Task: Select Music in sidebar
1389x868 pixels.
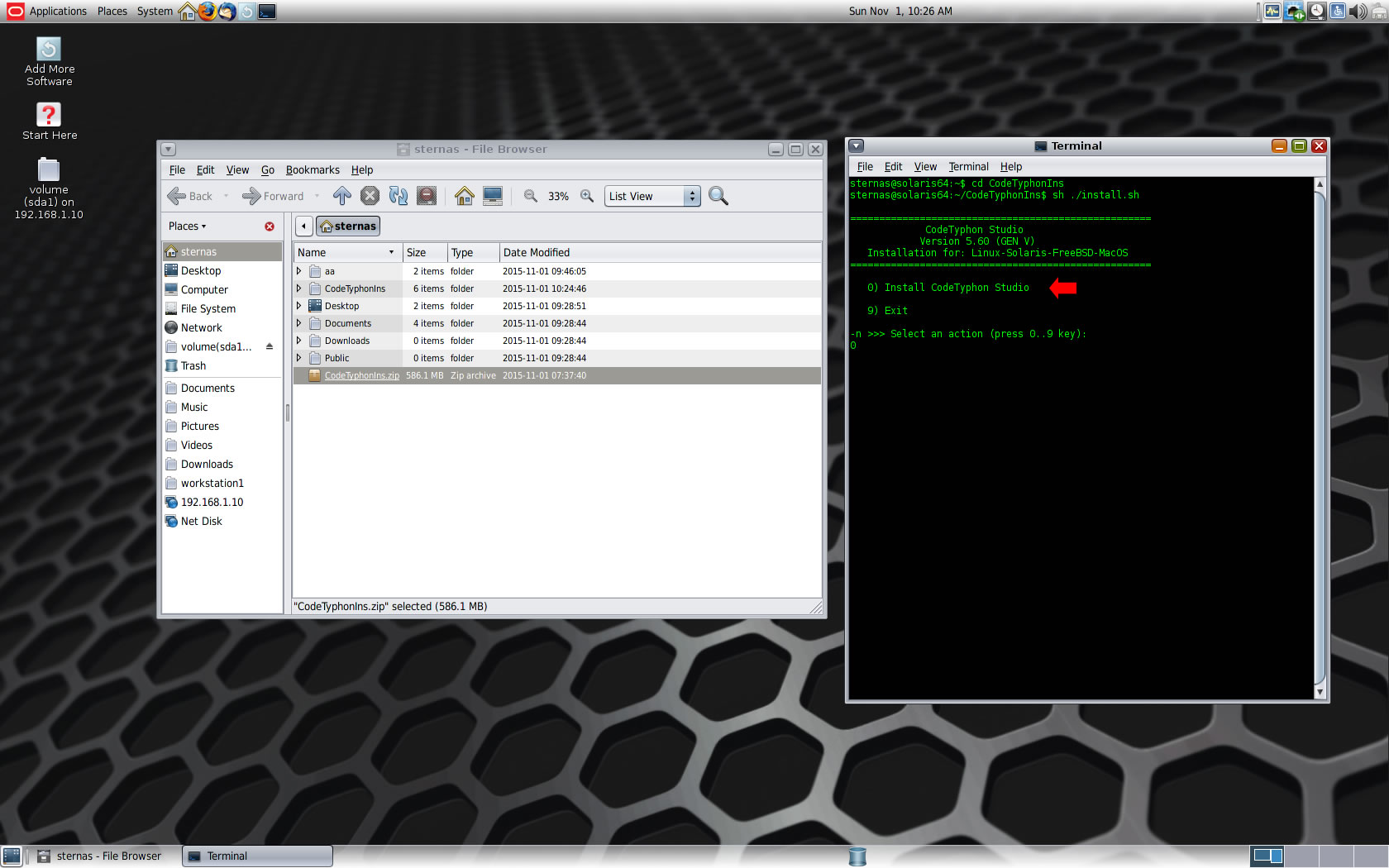Action: tap(222, 407)
